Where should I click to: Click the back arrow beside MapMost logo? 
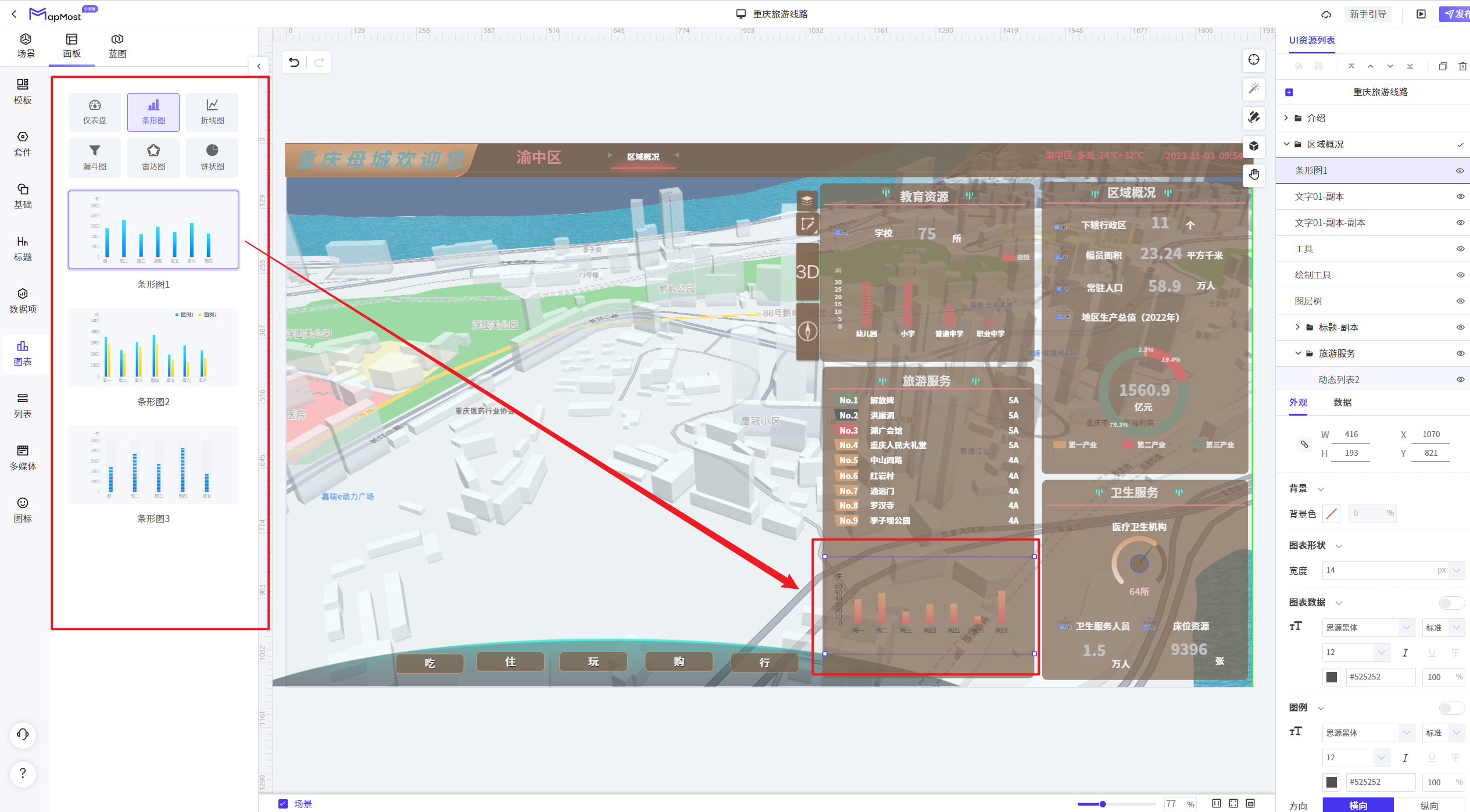pyautogui.click(x=14, y=13)
